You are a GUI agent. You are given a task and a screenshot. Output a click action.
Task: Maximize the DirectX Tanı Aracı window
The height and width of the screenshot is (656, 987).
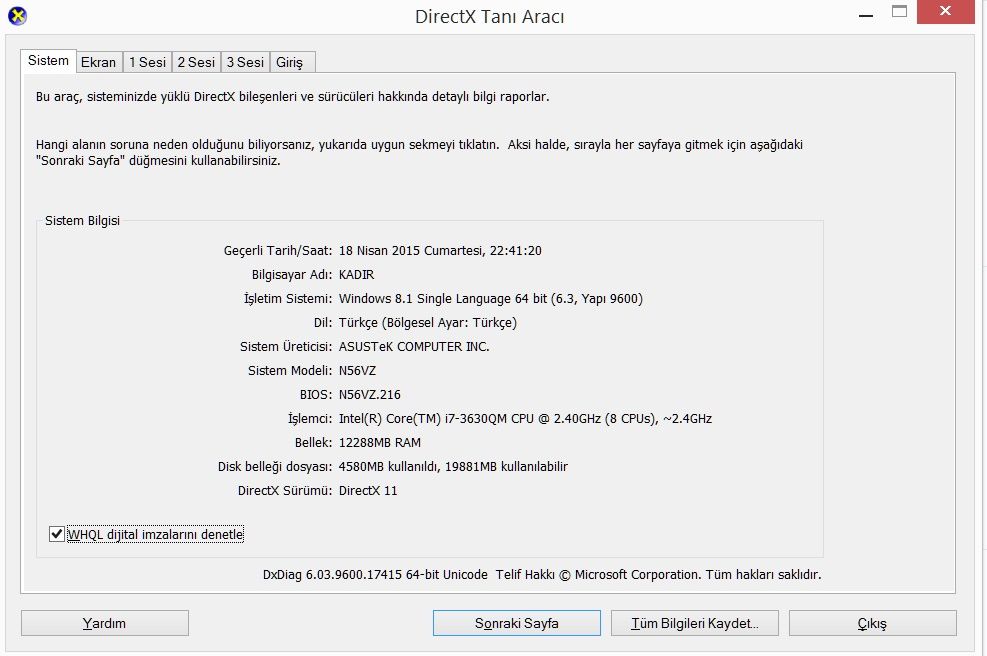point(900,11)
